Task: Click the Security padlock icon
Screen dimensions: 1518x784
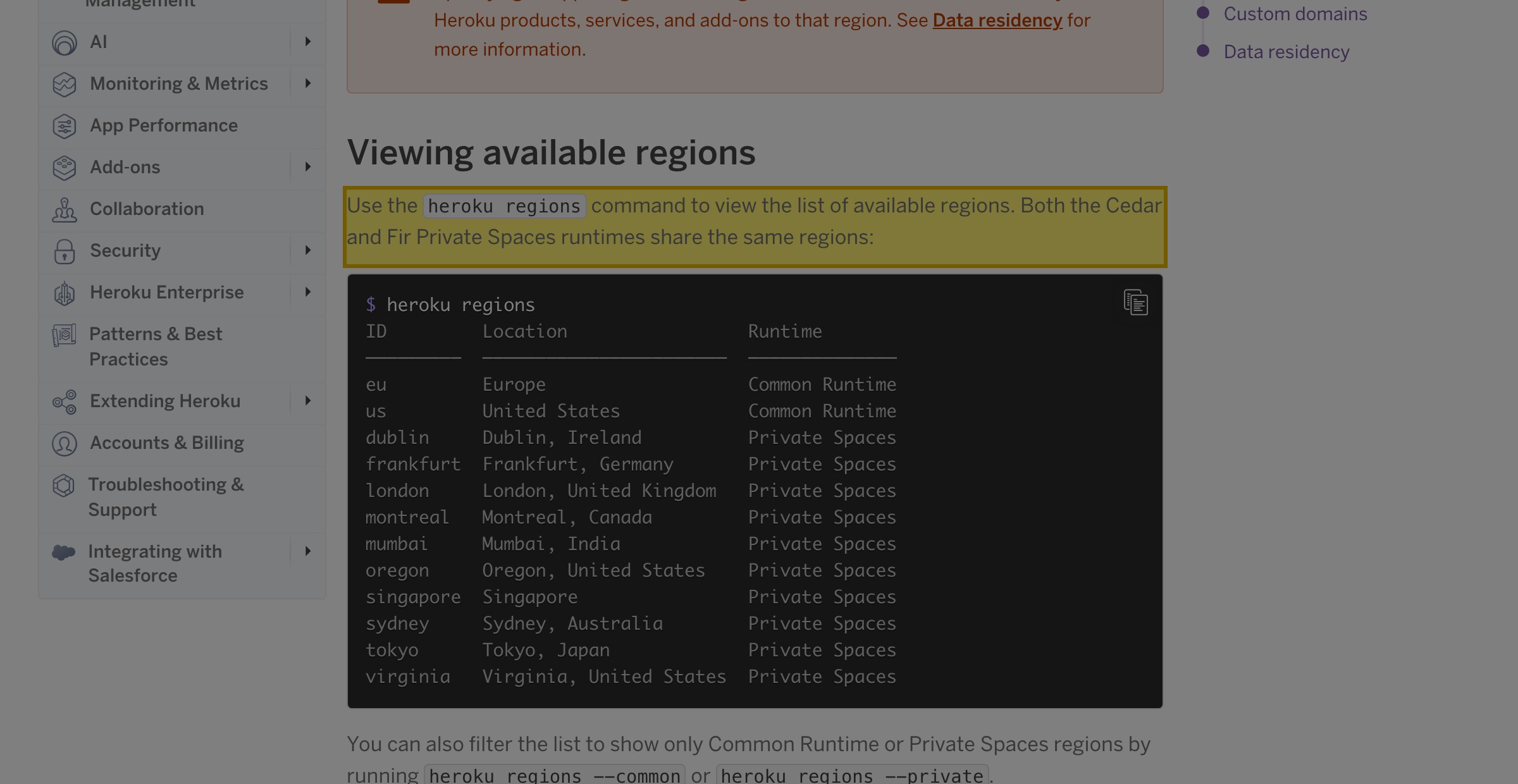Action: tap(65, 251)
